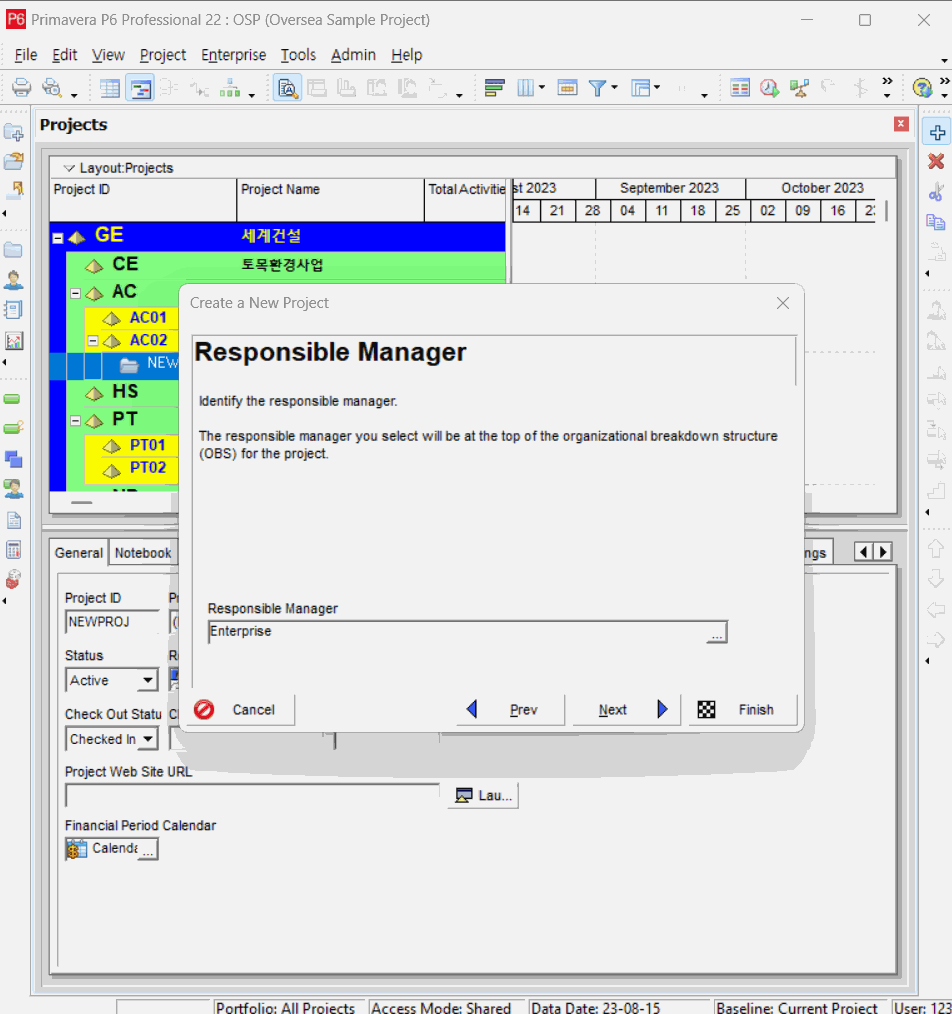Click the Risks dice icon in left sidebar
Viewport: 952px width, 1014px height.
(14, 579)
